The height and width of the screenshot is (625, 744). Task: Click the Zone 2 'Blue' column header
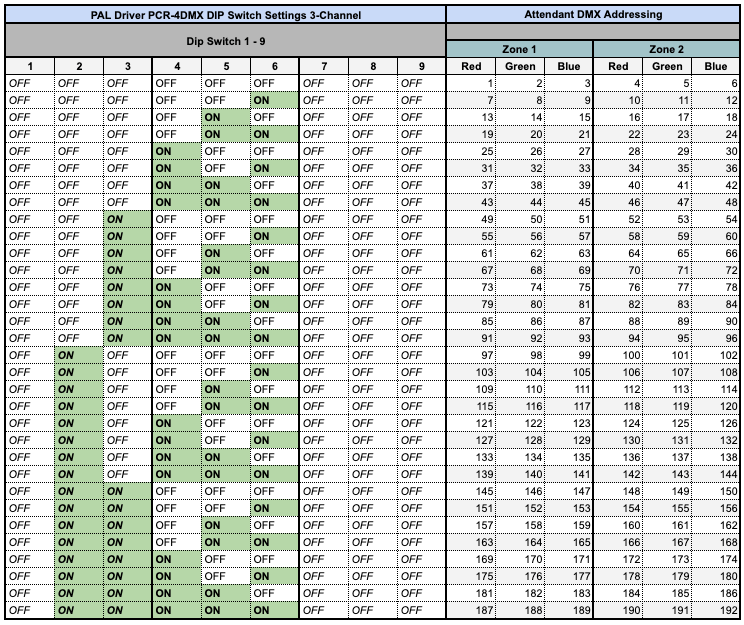pos(716,66)
